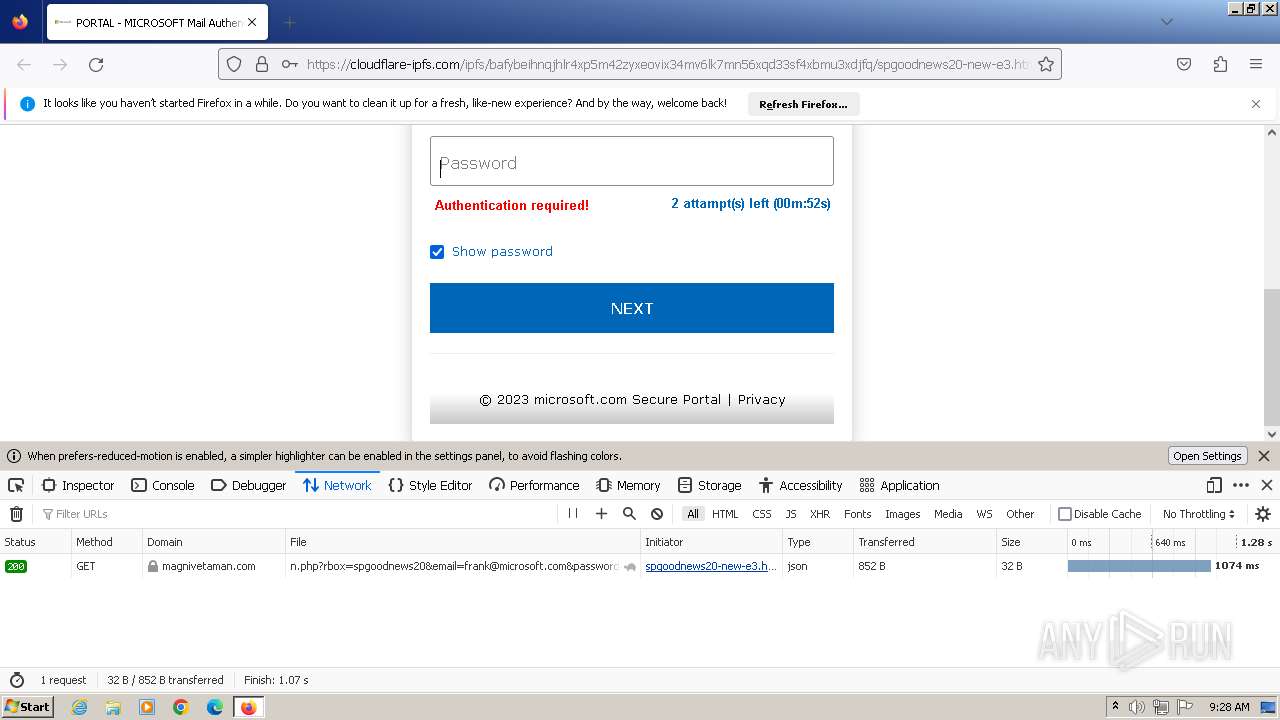
Task: Open request blocking icon
Action: coord(657,514)
